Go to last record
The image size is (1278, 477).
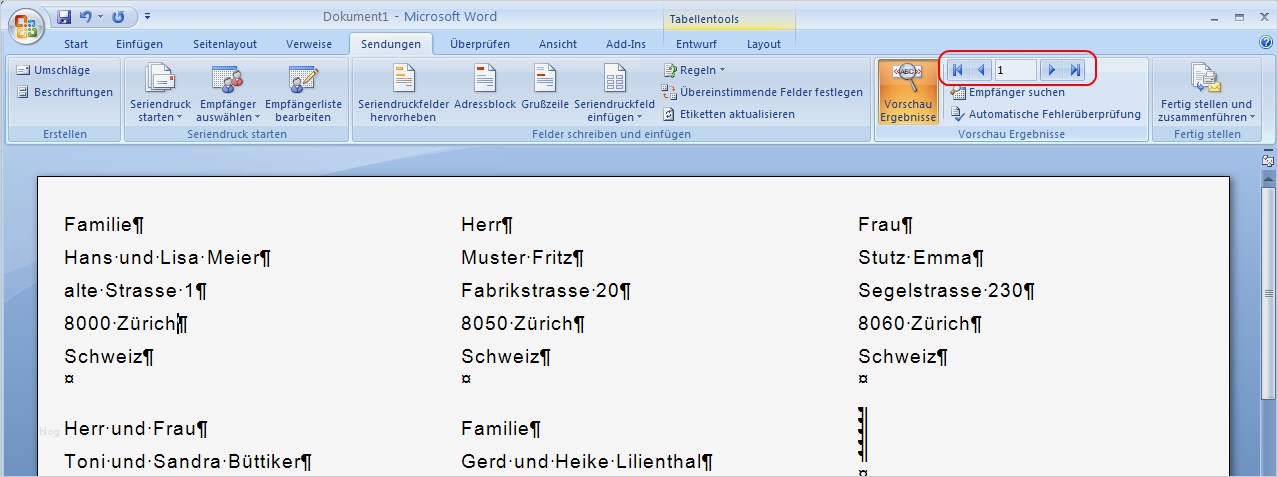click(x=1075, y=70)
